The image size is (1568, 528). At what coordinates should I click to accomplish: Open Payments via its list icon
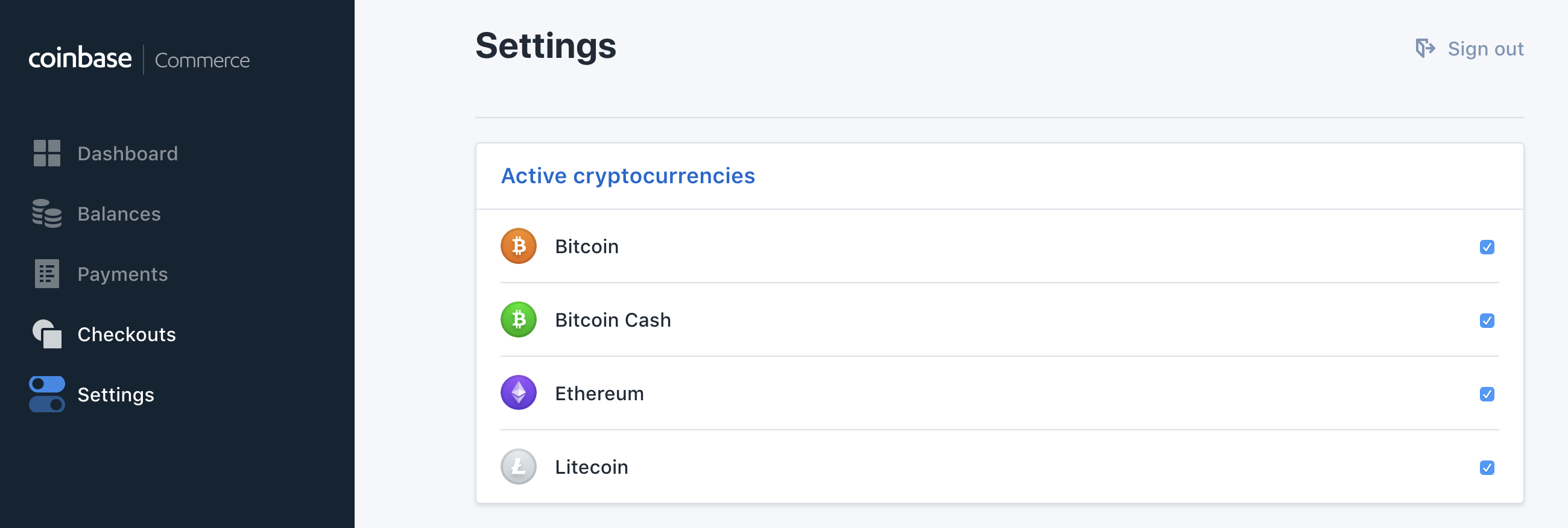point(46,274)
